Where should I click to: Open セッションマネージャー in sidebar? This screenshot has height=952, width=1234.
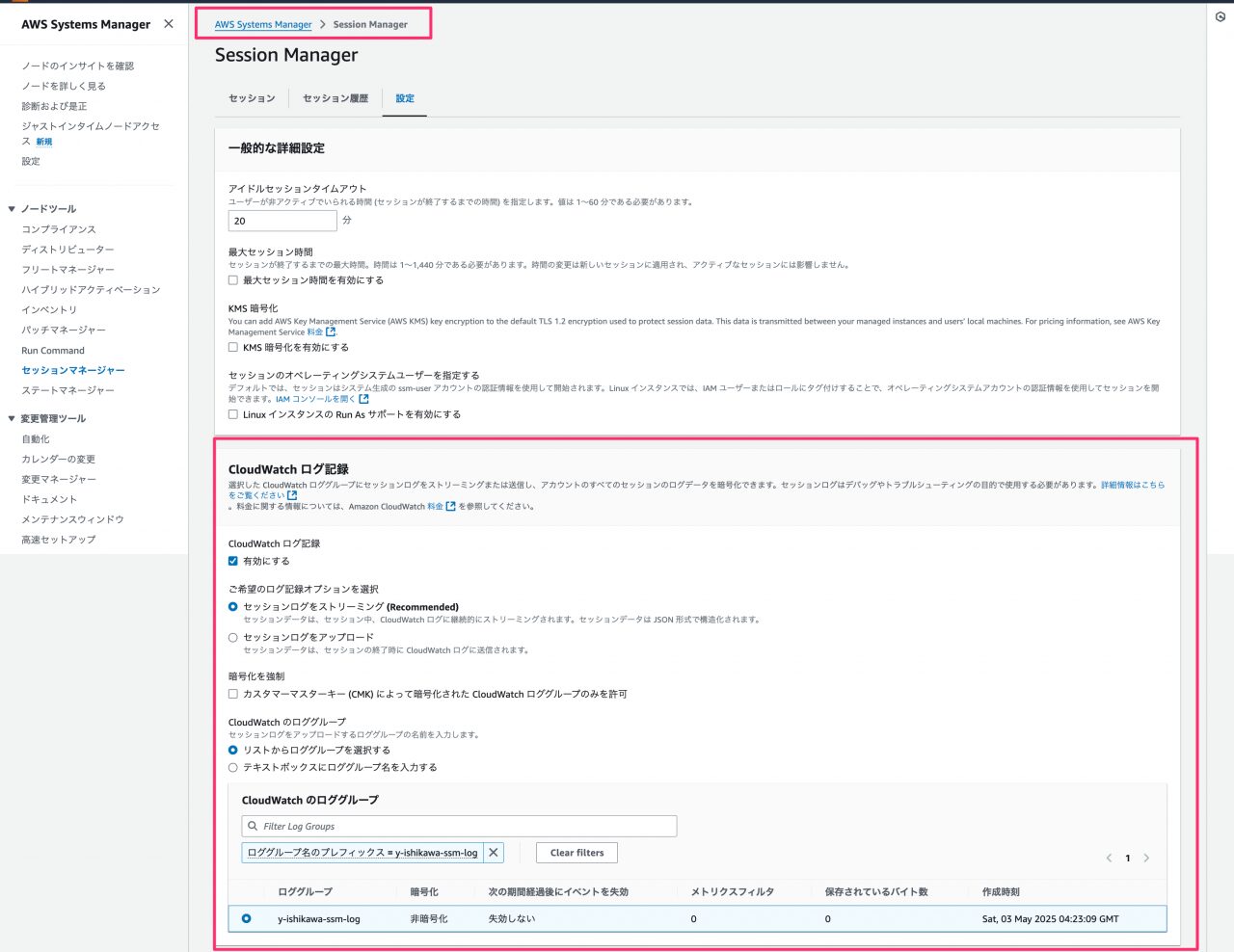73,371
